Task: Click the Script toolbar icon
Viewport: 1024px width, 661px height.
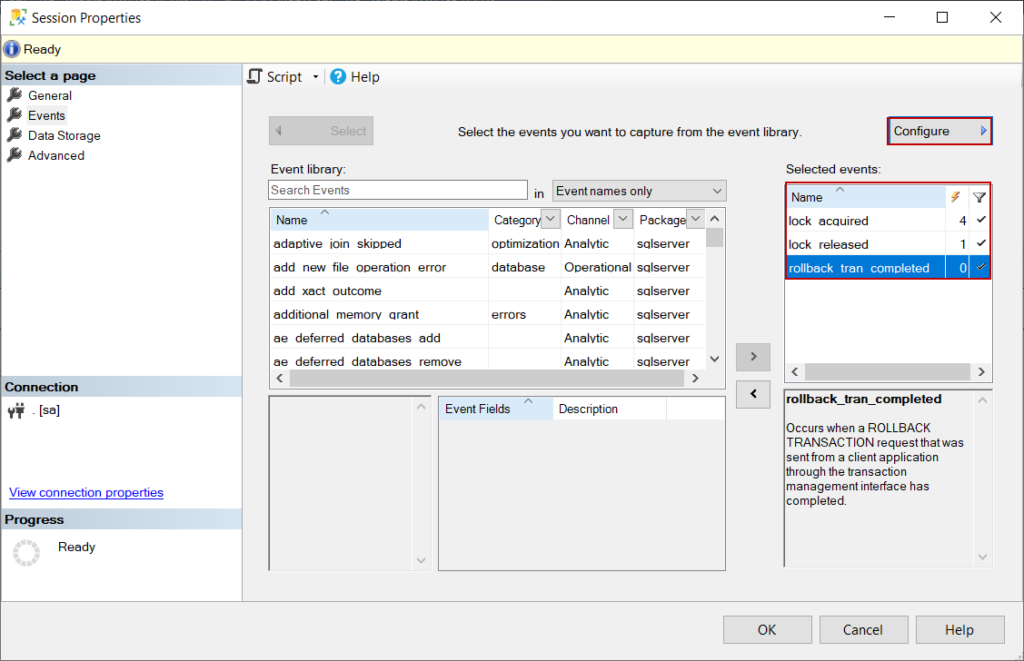Action: click(x=255, y=76)
